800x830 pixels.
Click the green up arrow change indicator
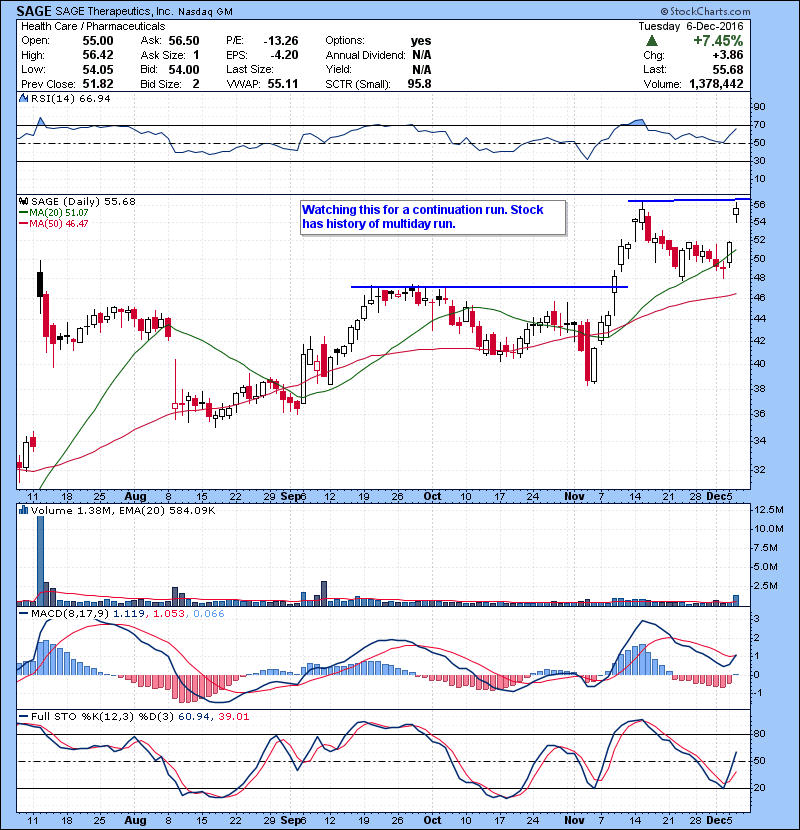click(x=651, y=40)
